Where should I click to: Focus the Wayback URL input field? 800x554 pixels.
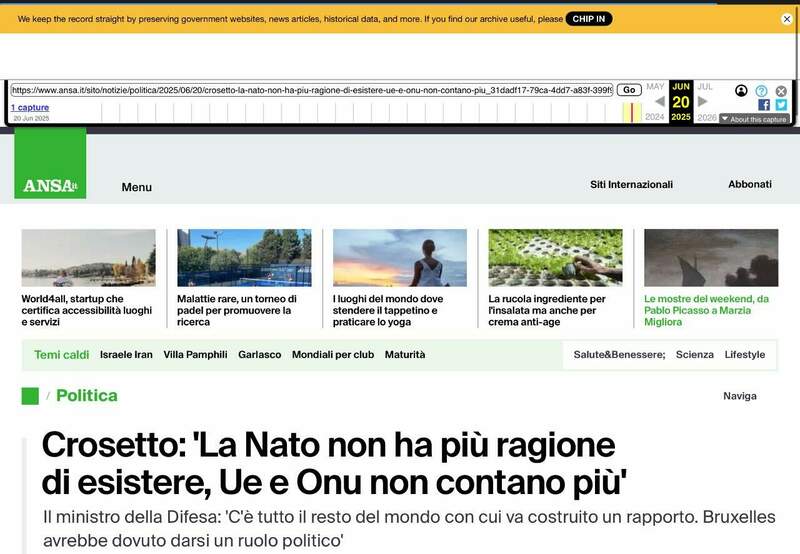point(312,90)
